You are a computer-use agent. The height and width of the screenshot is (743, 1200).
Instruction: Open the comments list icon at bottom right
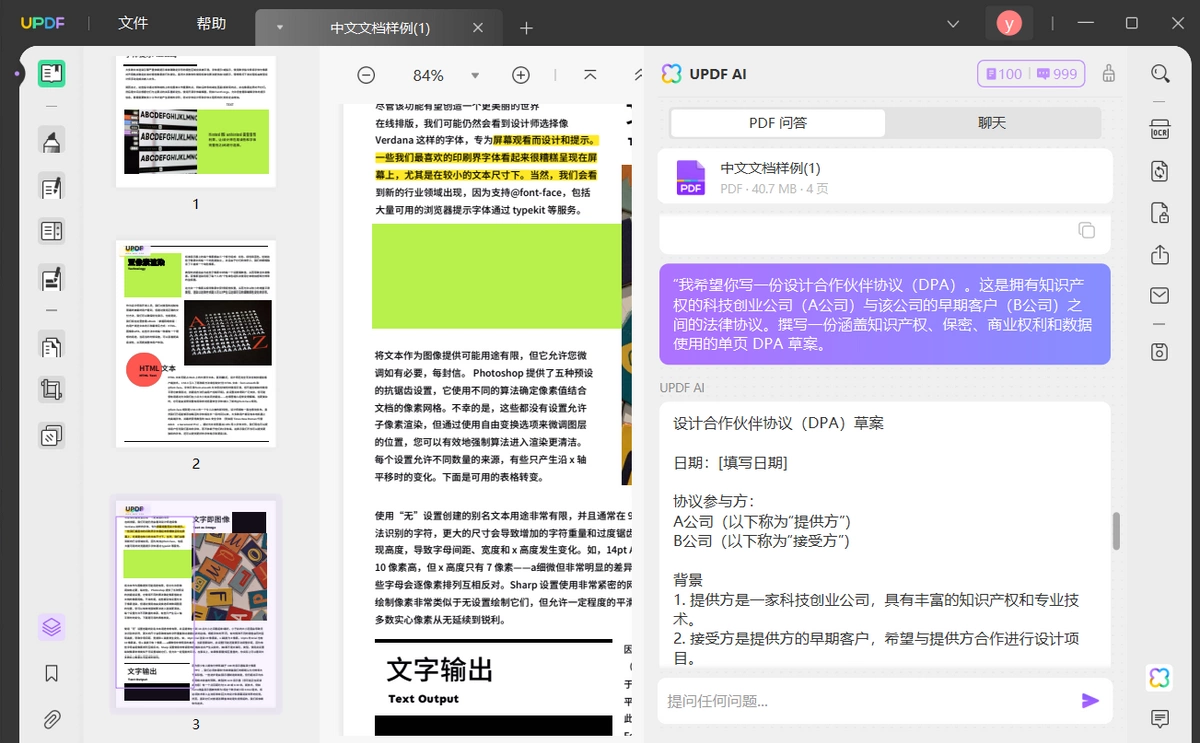pyautogui.click(x=1160, y=719)
